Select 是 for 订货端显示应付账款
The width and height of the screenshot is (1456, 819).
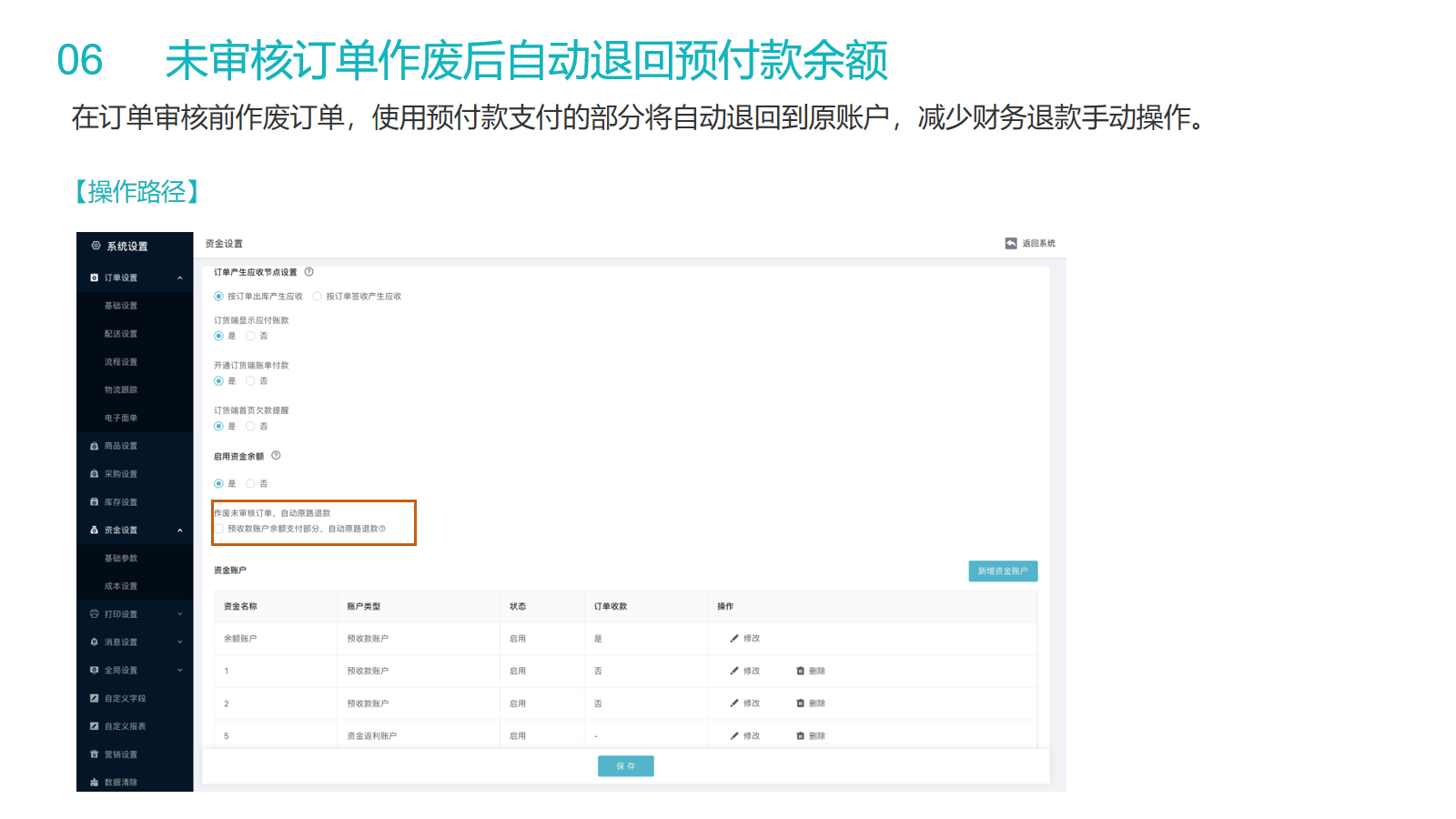(x=218, y=336)
